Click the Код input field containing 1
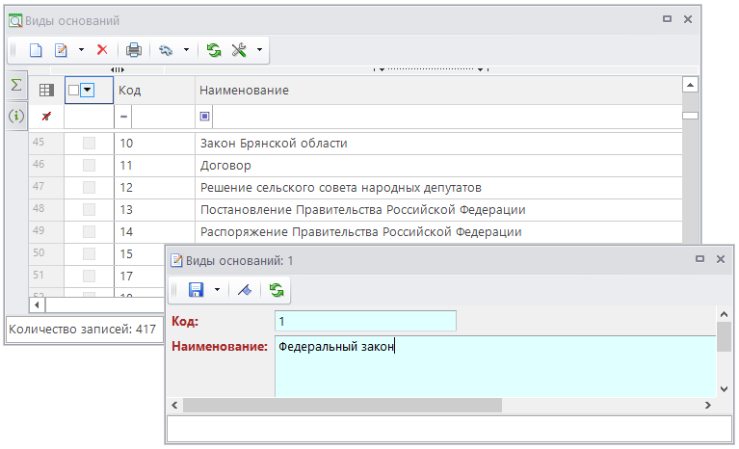Screen dimensions: 739x449 [365, 321]
